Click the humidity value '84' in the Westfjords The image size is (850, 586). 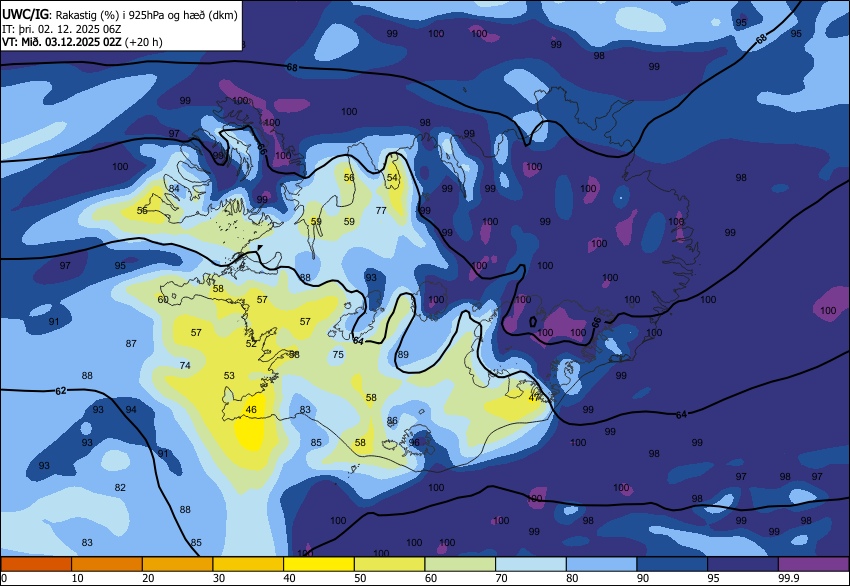[x=174, y=189]
